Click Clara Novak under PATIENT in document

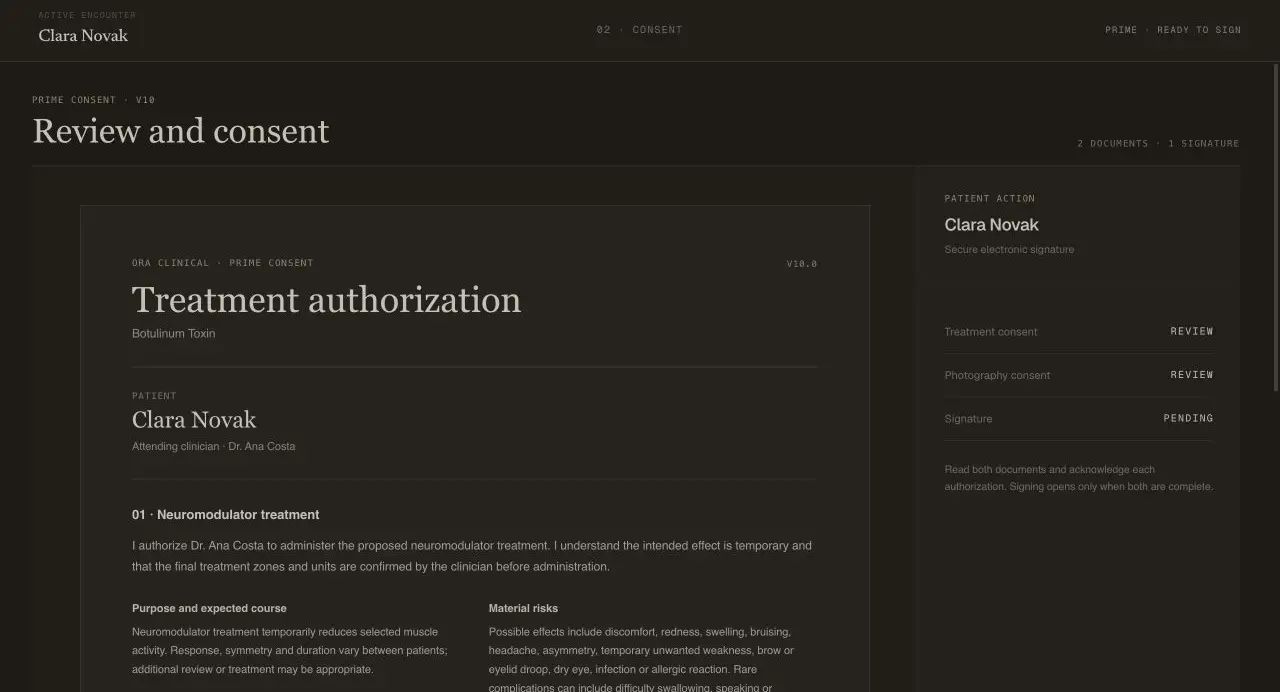[194, 420]
